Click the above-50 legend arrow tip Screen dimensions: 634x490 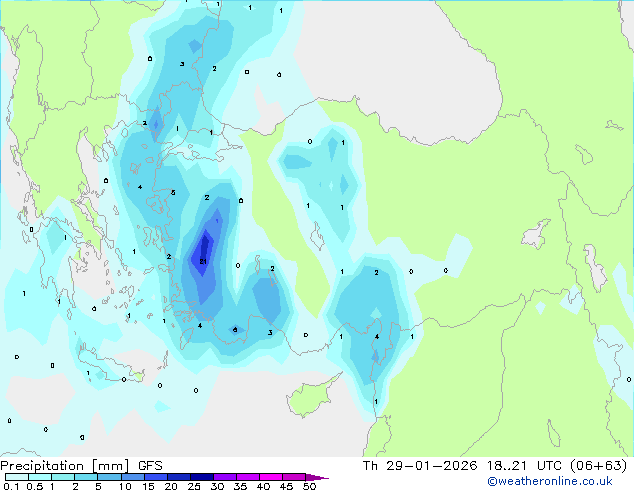click(x=317, y=478)
